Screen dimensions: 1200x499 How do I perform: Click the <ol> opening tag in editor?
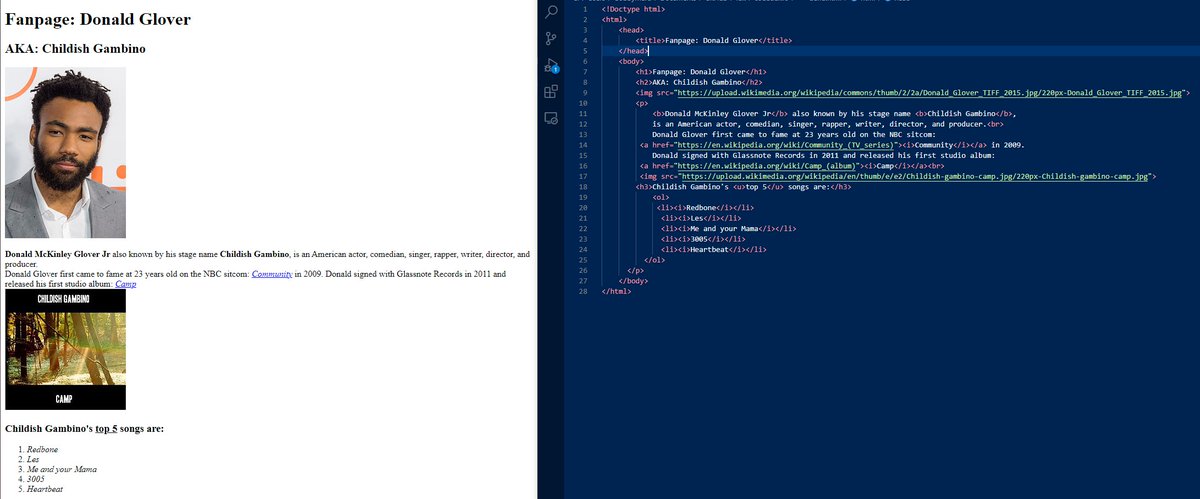coord(660,197)
